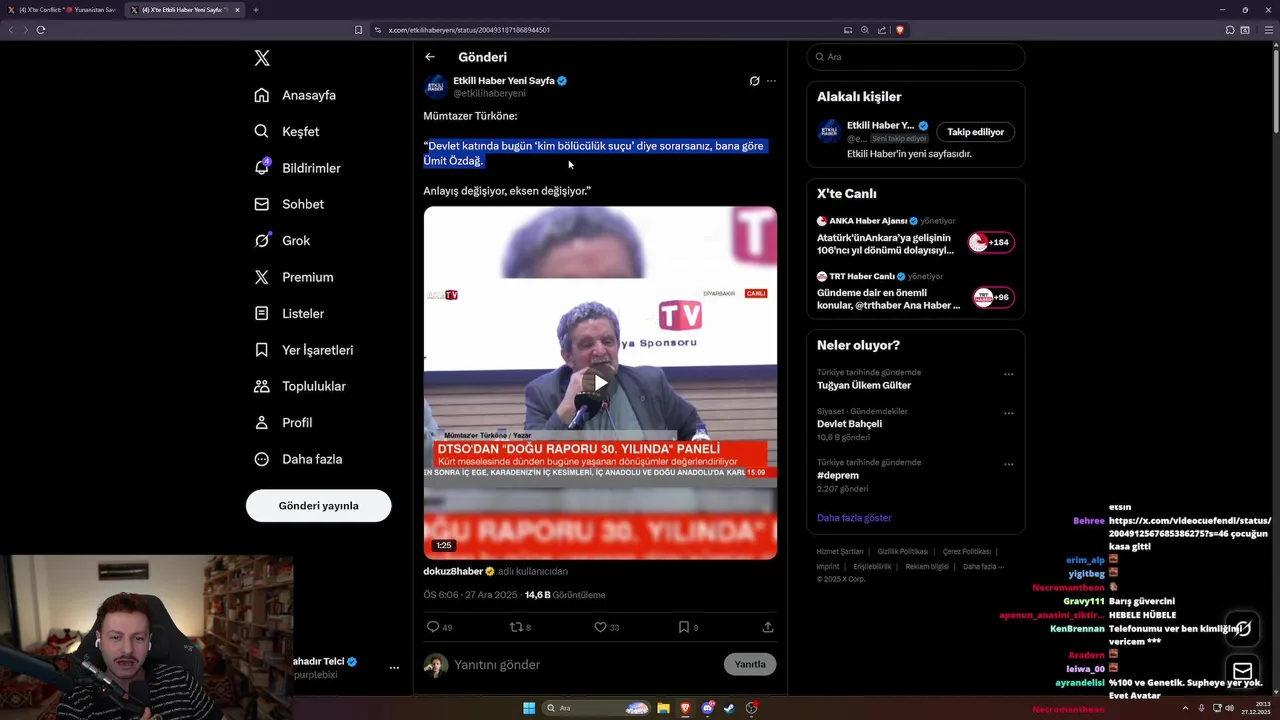Open Premium from the sidebar

pos(294,277)
